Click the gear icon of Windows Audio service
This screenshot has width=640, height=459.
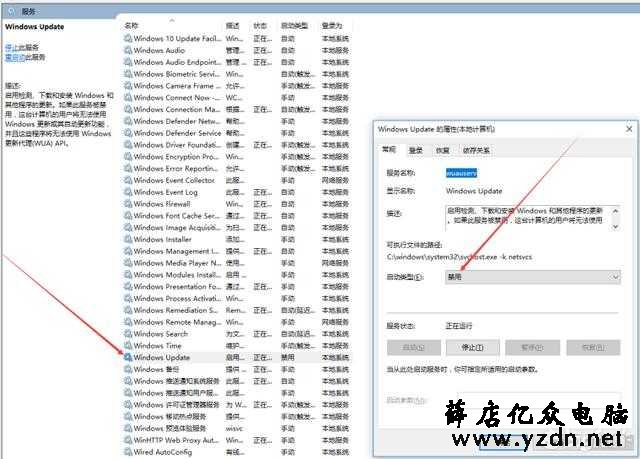pos(128,50)
